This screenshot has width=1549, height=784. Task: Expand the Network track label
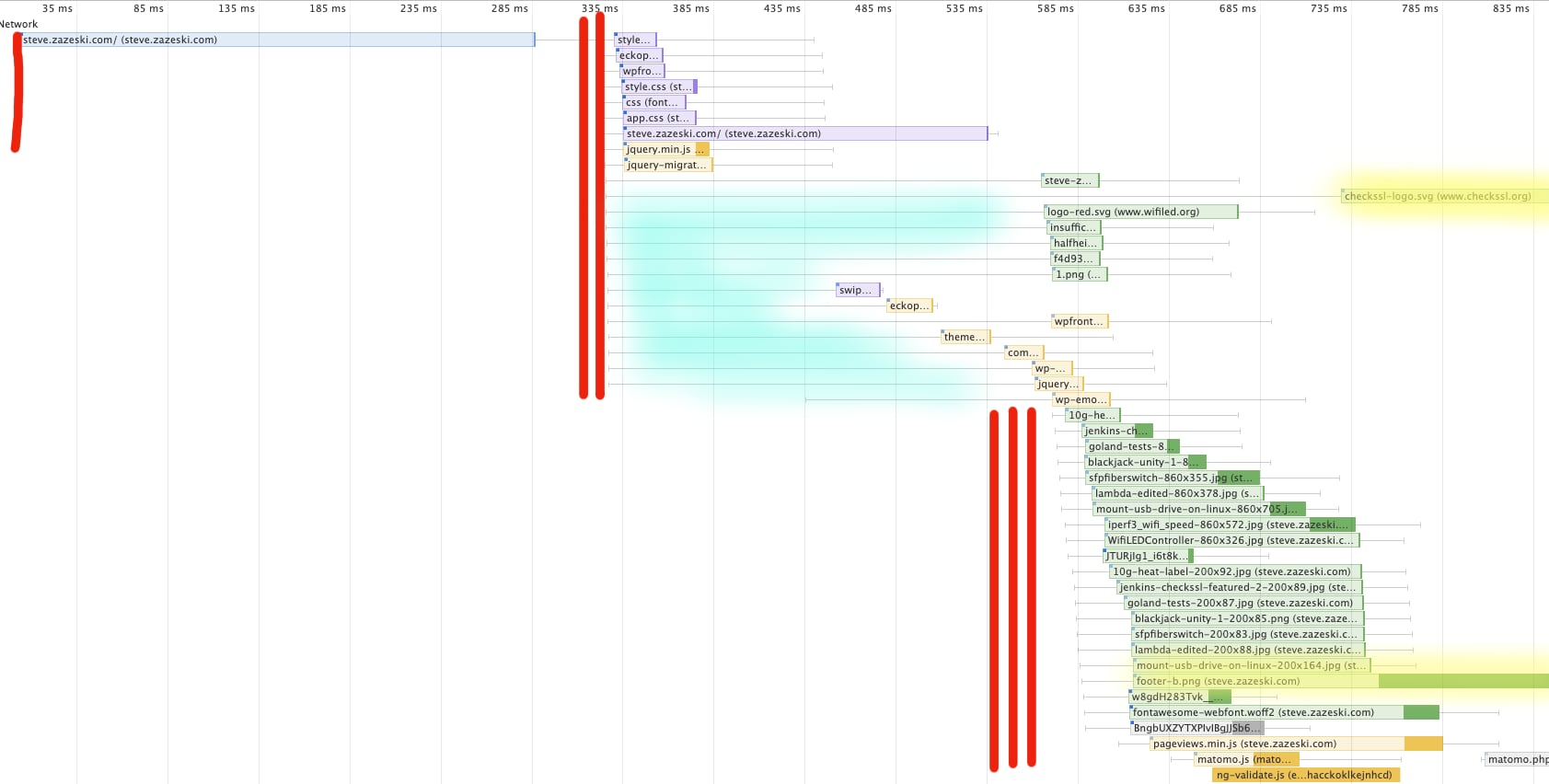coord(19,24)
